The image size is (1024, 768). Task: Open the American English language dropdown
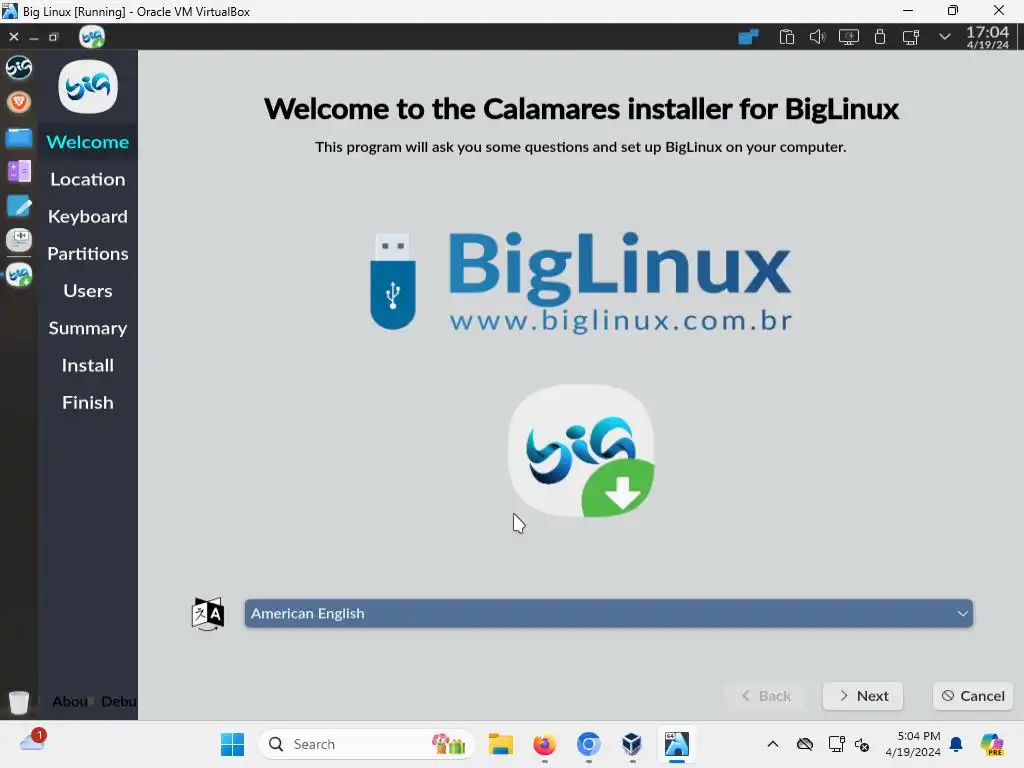coord(609,613)
